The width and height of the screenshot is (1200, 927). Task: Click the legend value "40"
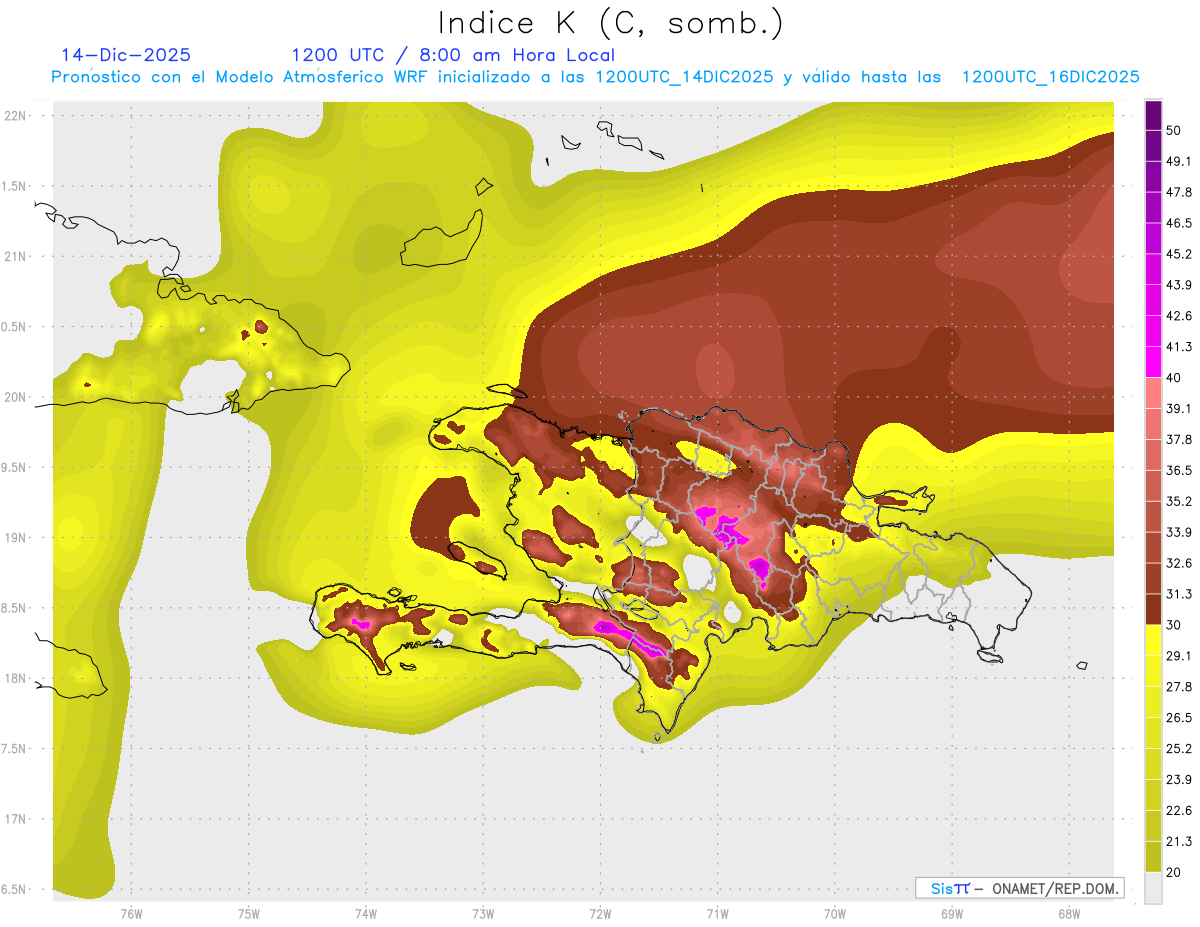(x=1174, y=378)
